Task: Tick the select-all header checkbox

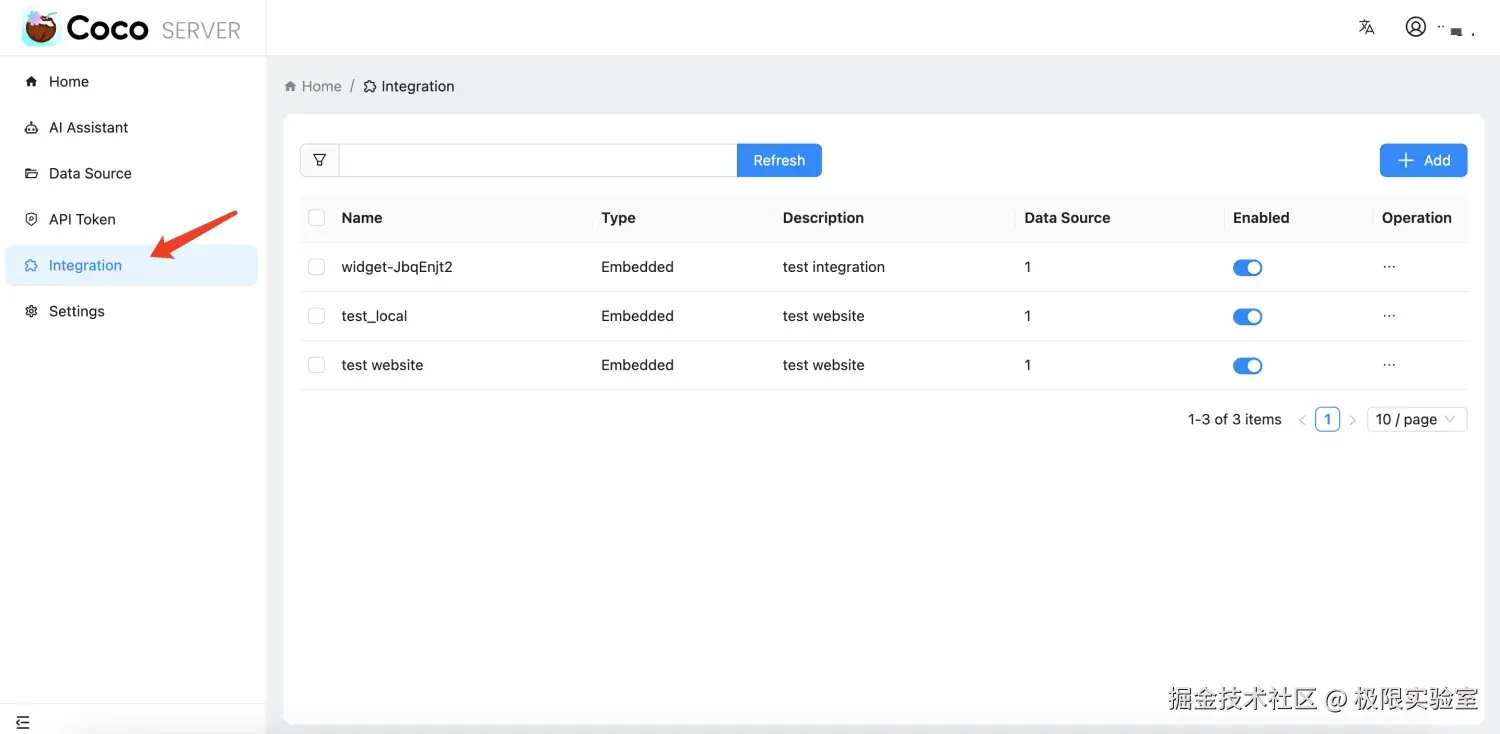Action: (317, 218)
